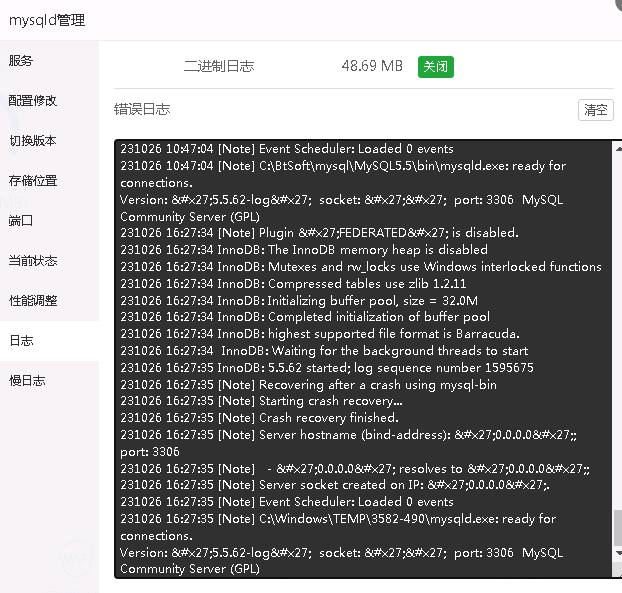Click the 10:47:04 Event Scheduler log line
This screenshot has width=622, height=593.
pyautogui.click(x=287, y=149)
